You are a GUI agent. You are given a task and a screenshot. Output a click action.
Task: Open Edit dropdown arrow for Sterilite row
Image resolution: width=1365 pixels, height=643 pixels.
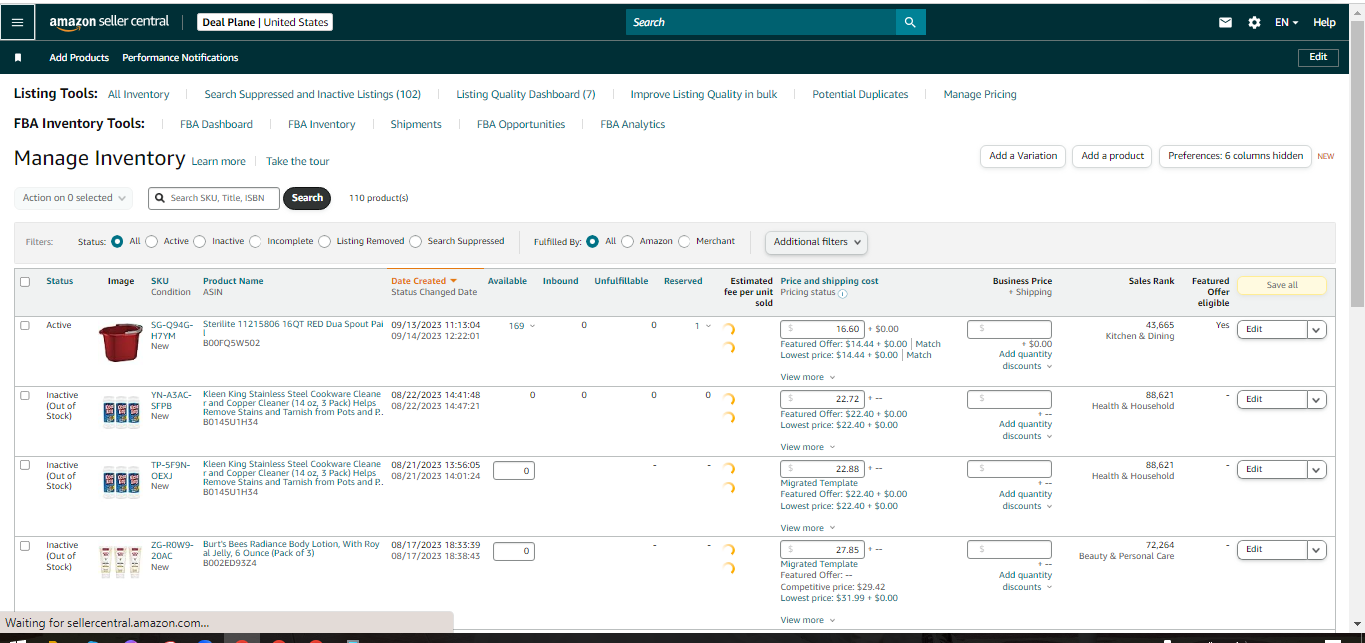(x=1316, y=329)
